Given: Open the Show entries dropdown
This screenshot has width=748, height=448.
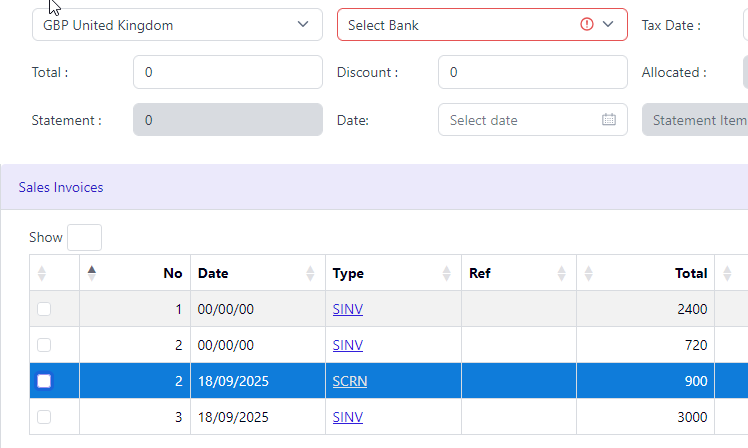Looking at the screenshot, I should (84, 237).
